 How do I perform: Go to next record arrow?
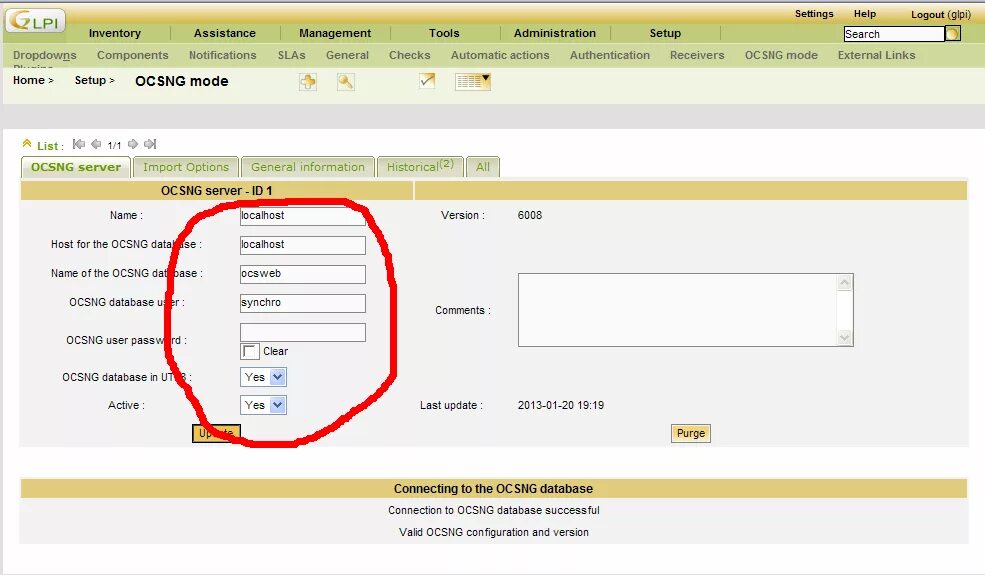[133, 144]
